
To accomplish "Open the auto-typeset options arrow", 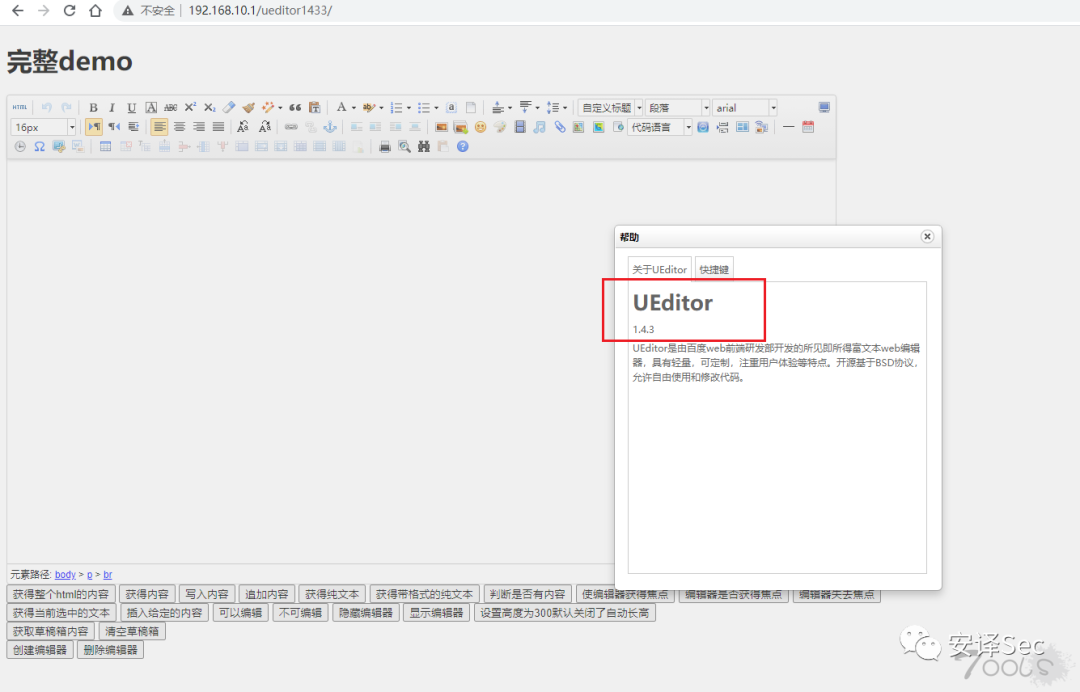I will coord(280,108).
